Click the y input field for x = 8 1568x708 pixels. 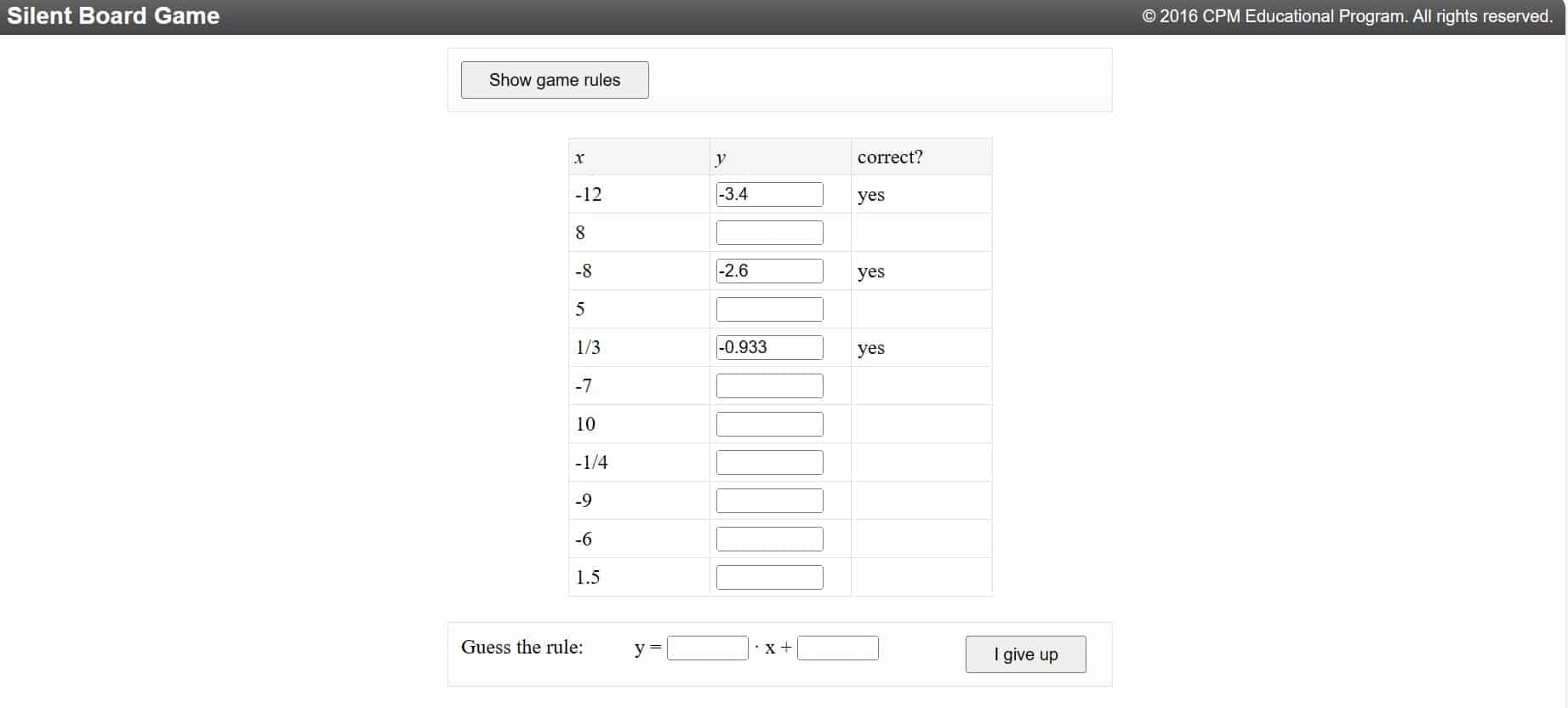pos(769,231)
